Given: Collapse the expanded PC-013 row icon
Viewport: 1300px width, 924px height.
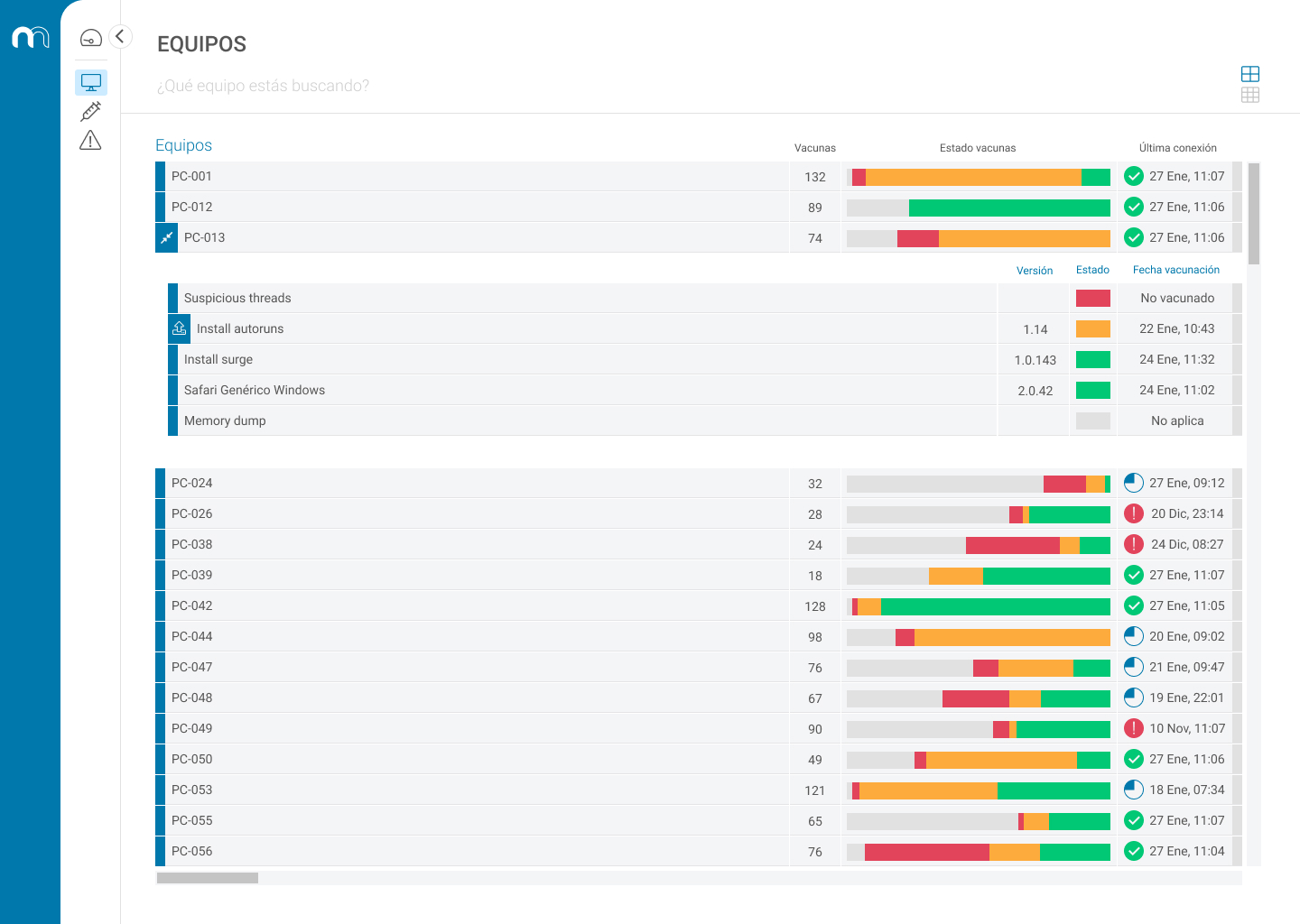Looking at the screenshot, I should pos(167,237).
